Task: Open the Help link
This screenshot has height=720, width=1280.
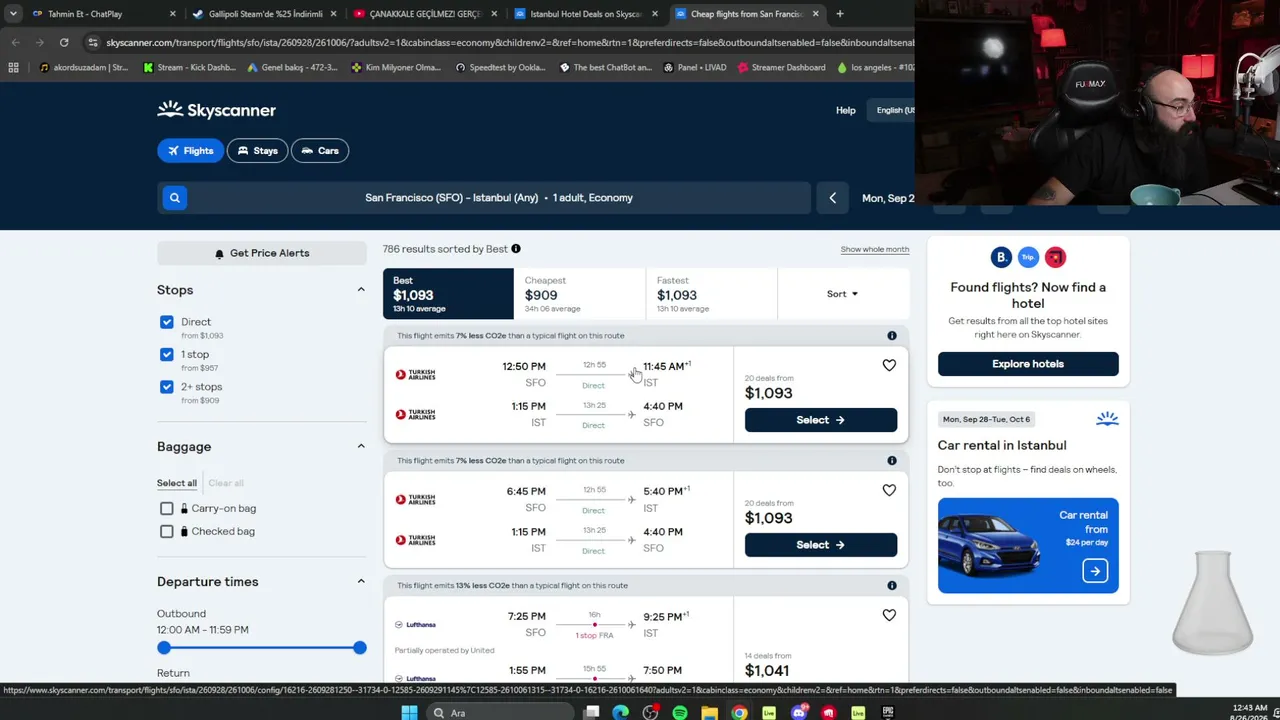Action: pyautogui.click(x=846, y=110)
